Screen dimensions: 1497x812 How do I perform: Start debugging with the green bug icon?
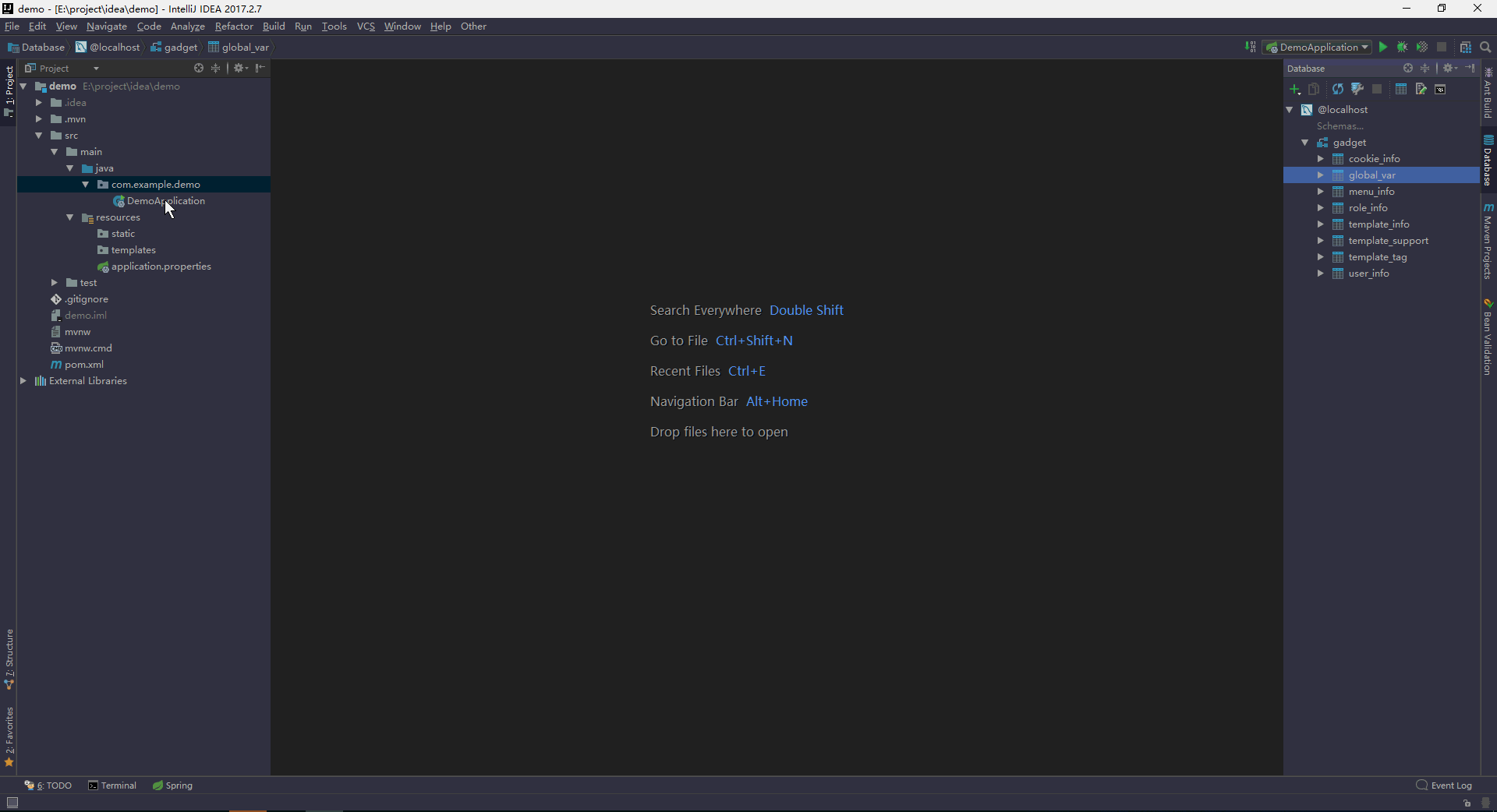pos(1402,48)
